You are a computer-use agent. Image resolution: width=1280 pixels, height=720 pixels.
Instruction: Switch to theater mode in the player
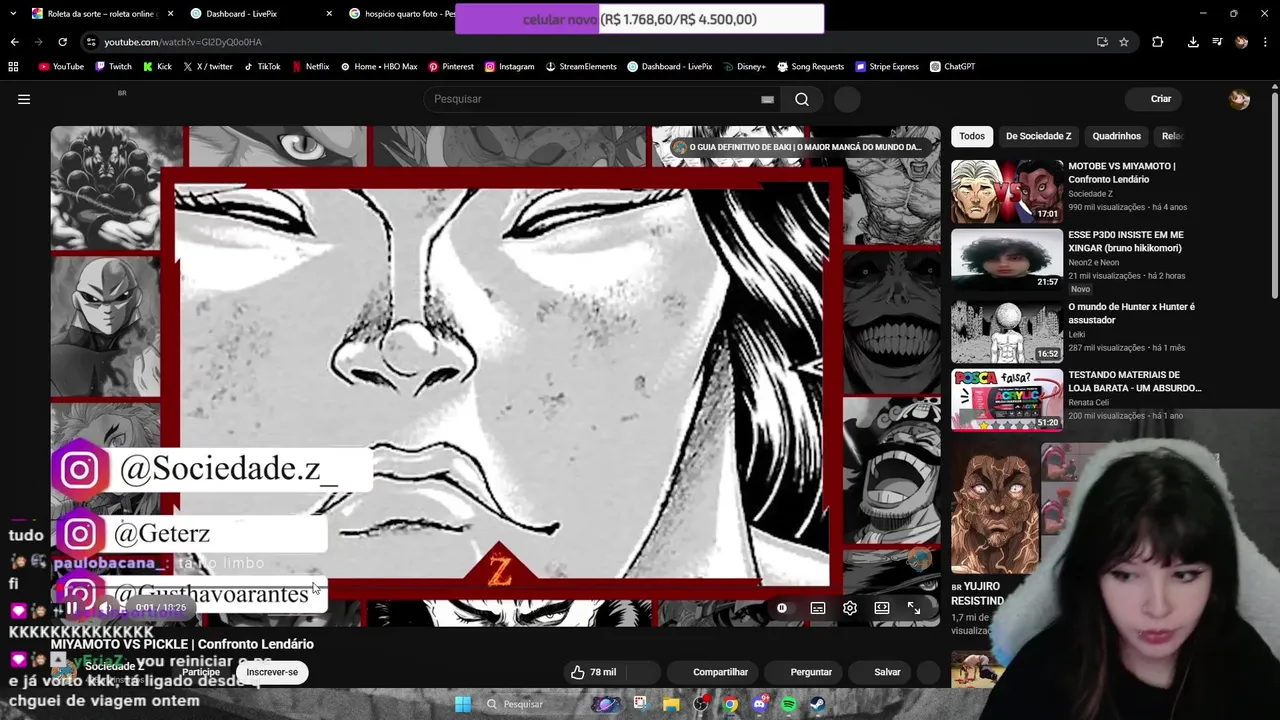[x=882, y=608]
